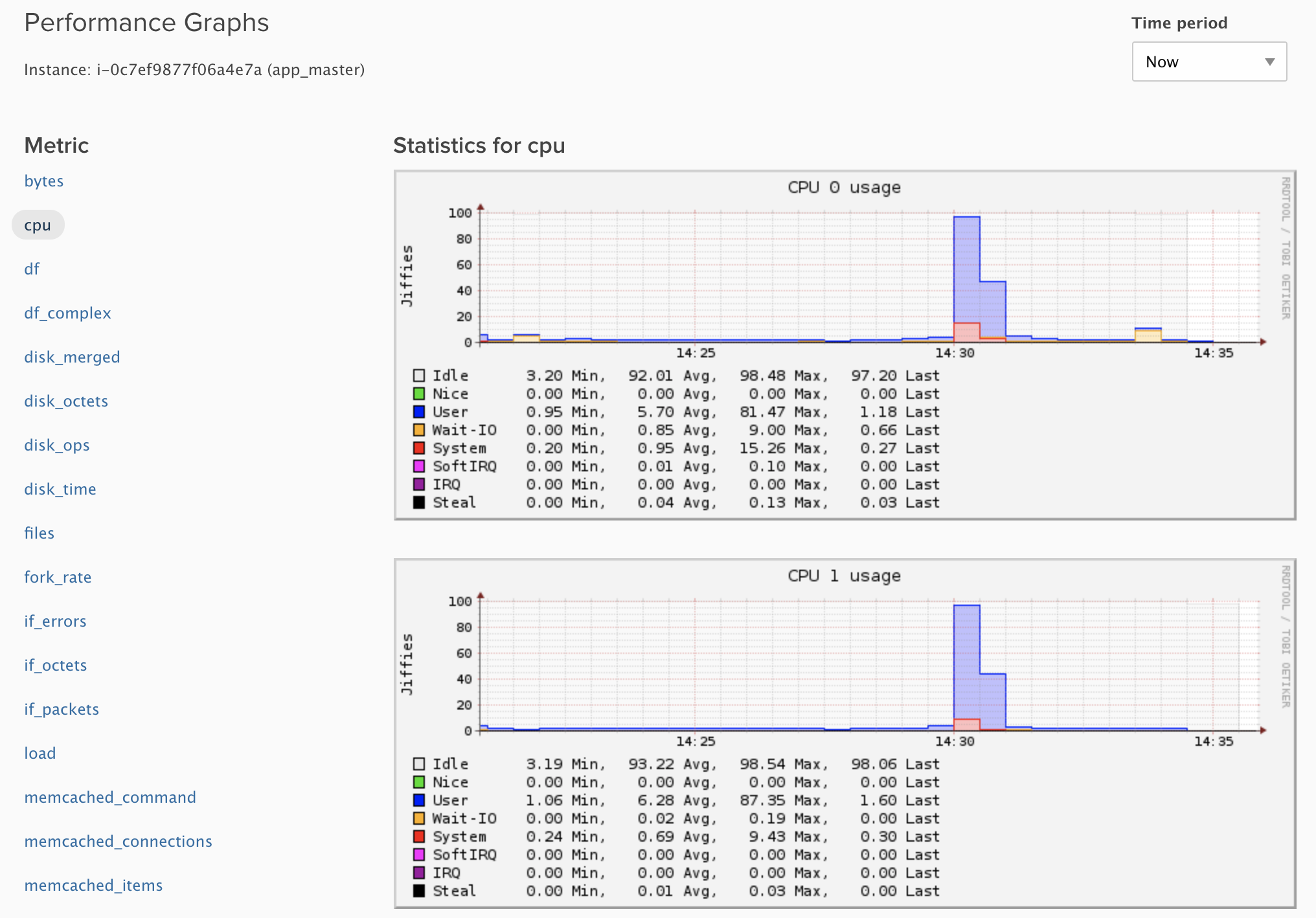This screenshot has width=1316, height=918.
Task: Go to the disk_ops metric
Action: click(57, 445)
